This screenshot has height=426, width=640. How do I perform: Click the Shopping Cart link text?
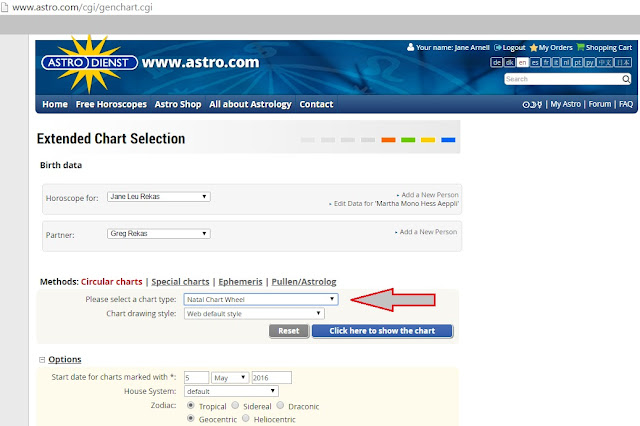(x=609, y=48)
